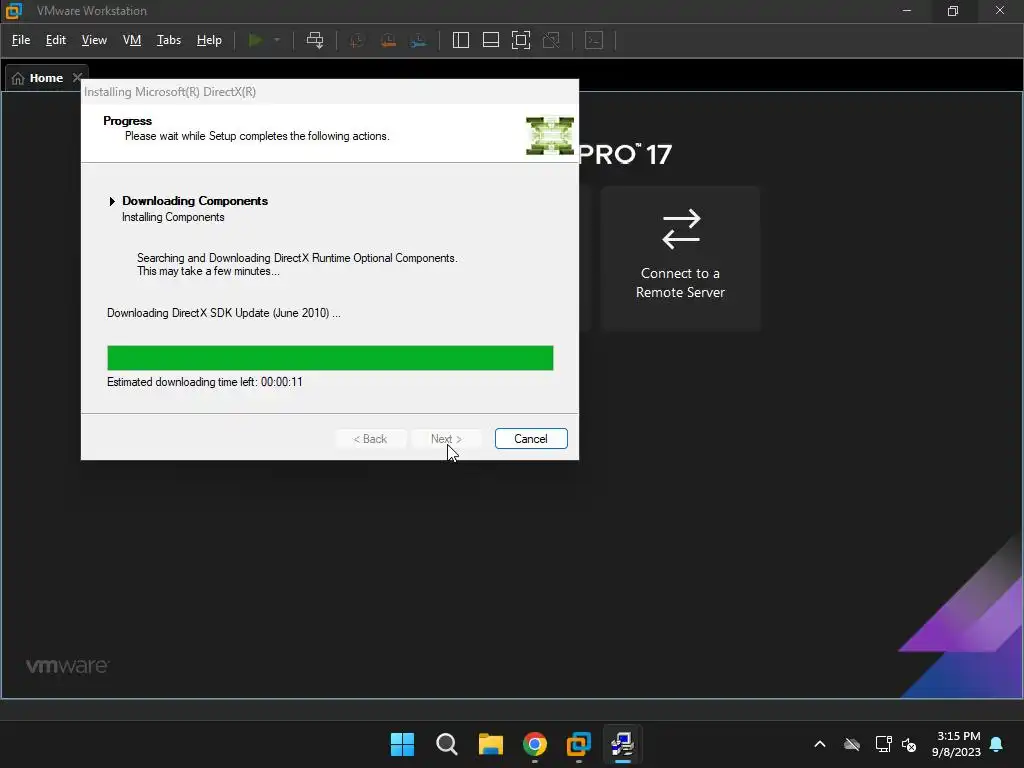Screen dimensions: 1024x768
Task: Click the DirectX logo in setup header
Action: [x=550, y=136]
